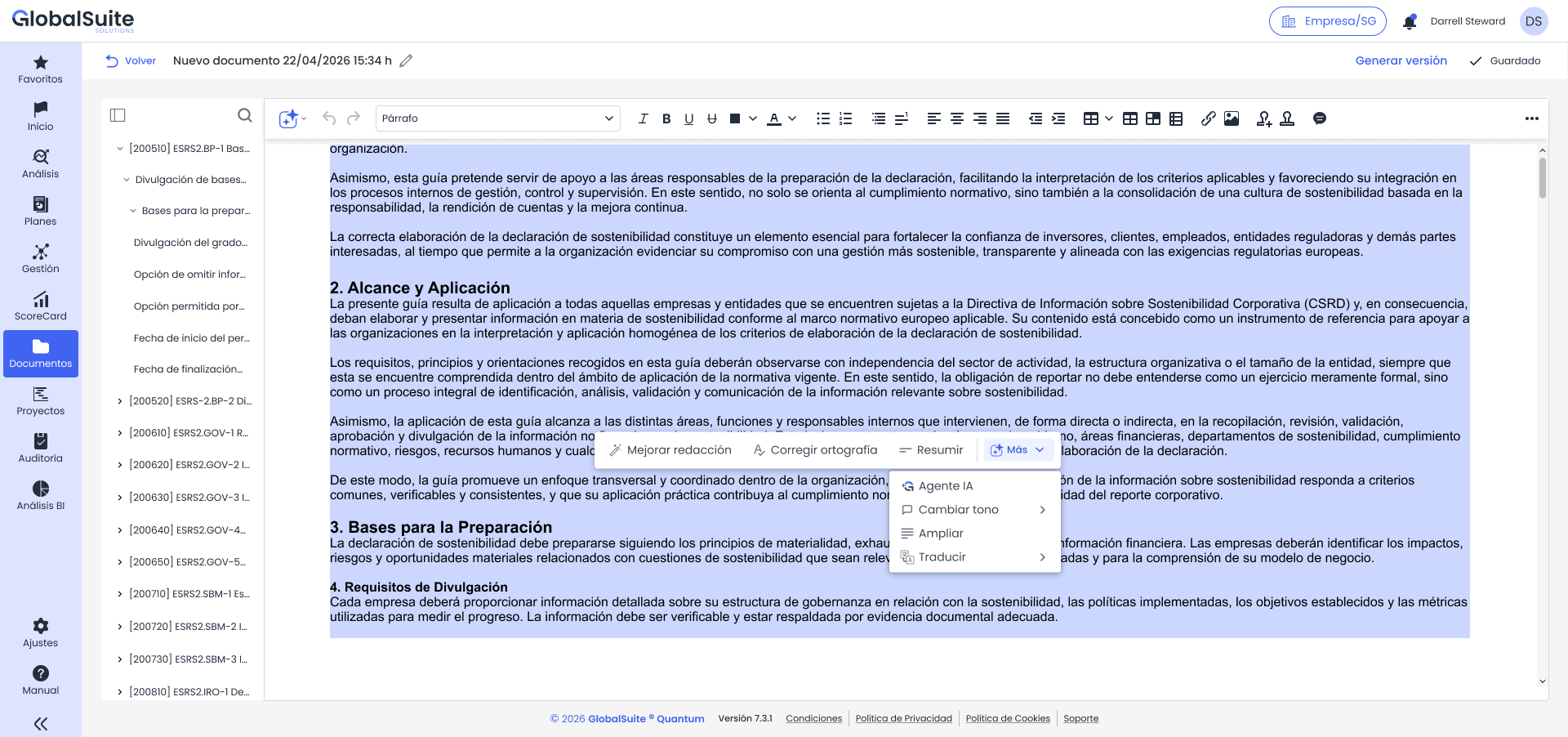Image resolution: width=1568 pixels, height=737 pixels.
Task: Undo the last edit
Action: [x=329, y=118]
